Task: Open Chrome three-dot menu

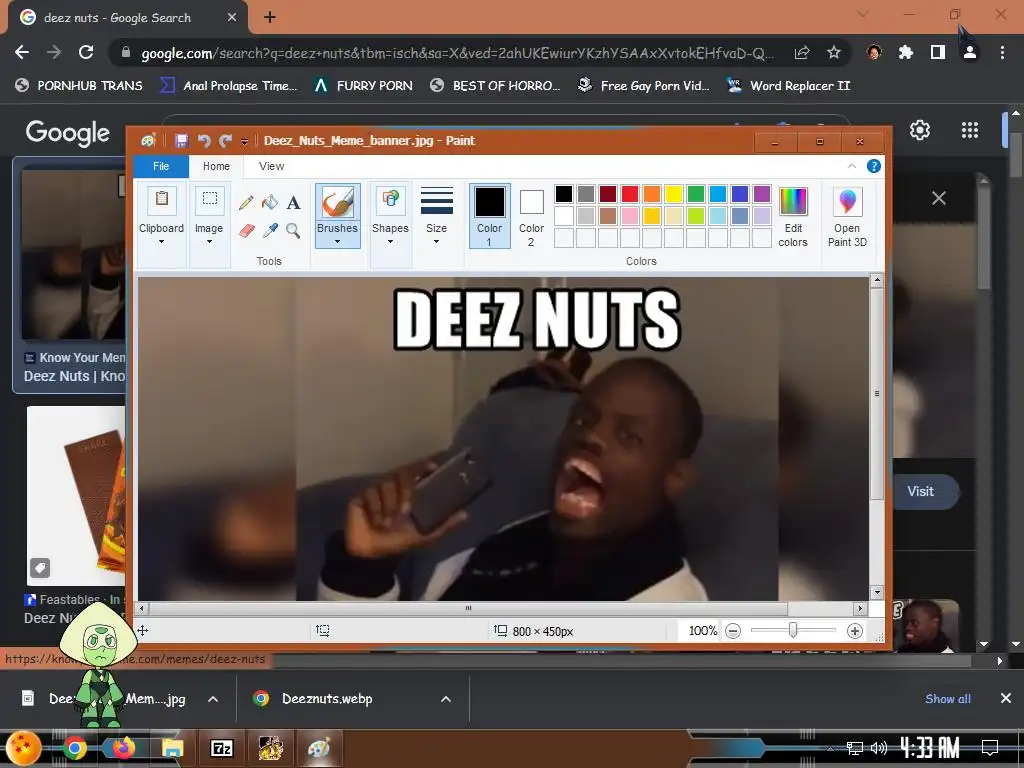Action: click(1002, 52)
